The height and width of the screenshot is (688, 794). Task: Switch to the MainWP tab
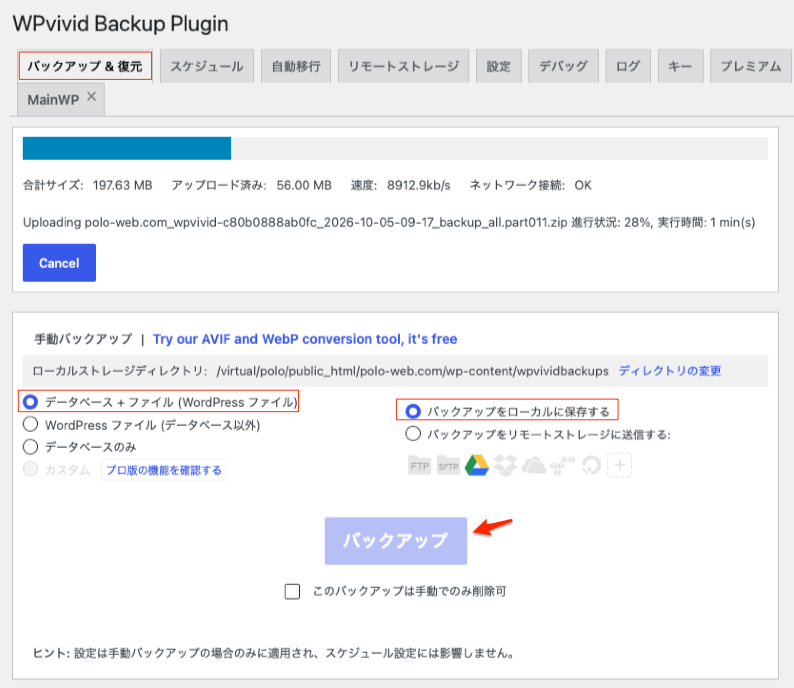coord(53,100)
